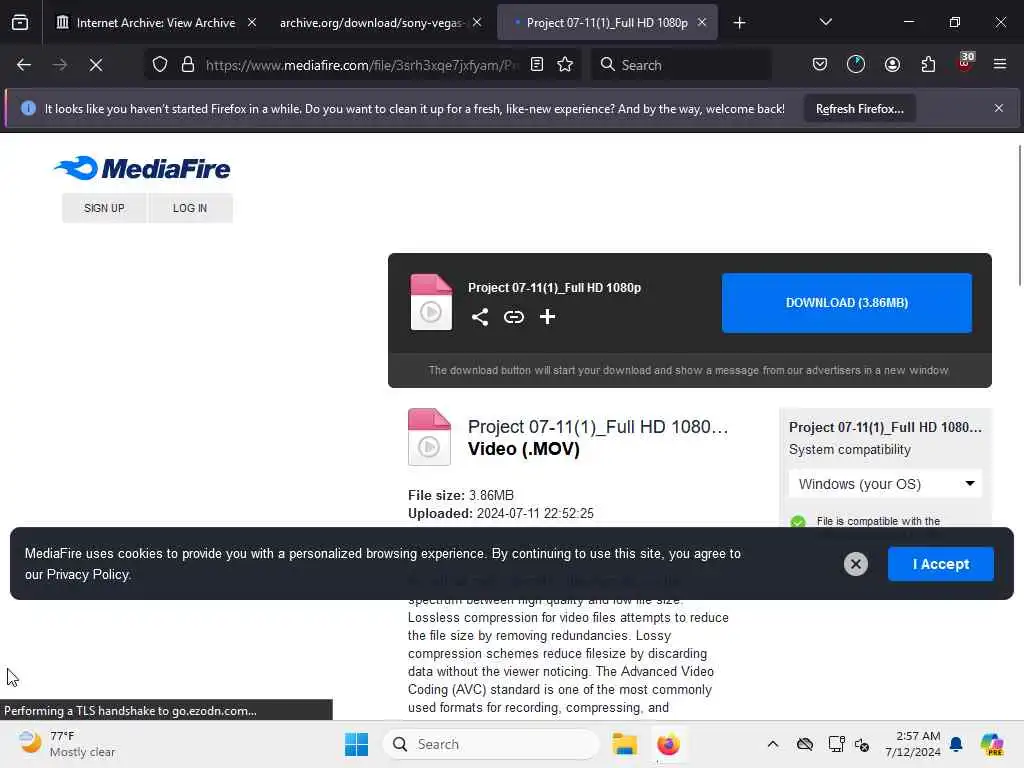Open Save to Pocket icon
This screenshot has height=768, width=1024.
(x=820, y=64)
